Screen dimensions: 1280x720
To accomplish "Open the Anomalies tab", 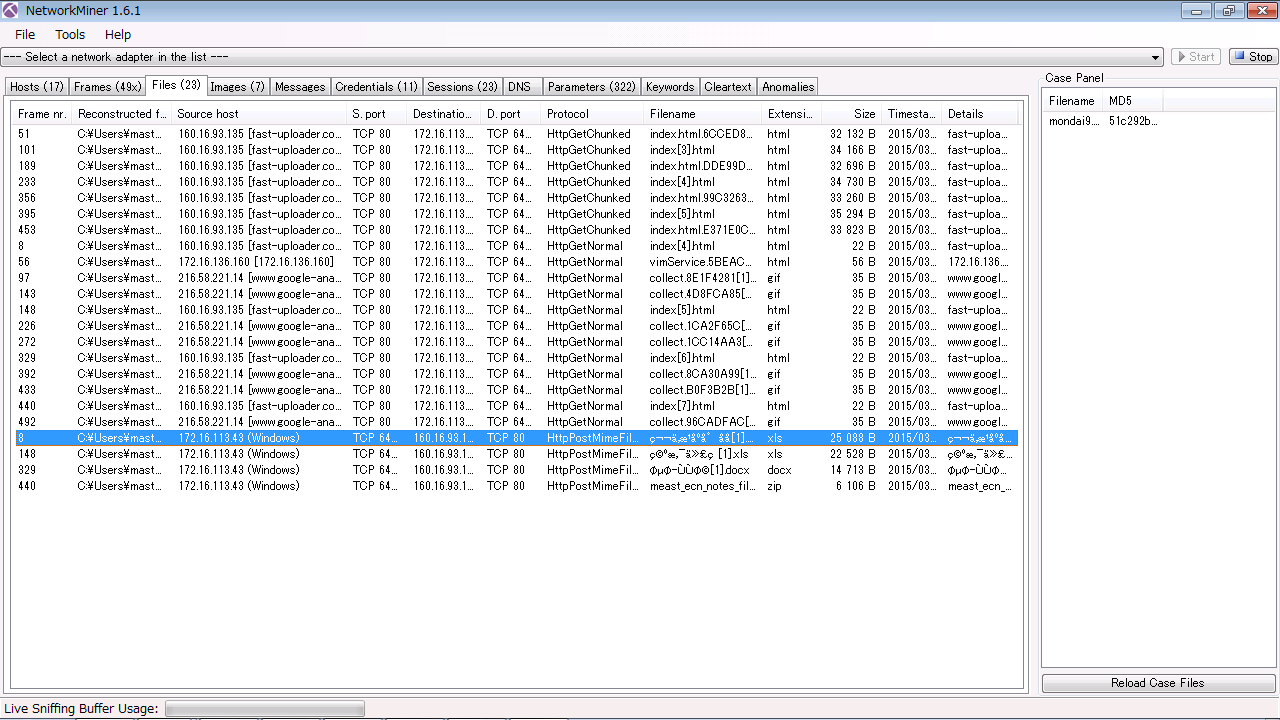I will tap(788, 87).
